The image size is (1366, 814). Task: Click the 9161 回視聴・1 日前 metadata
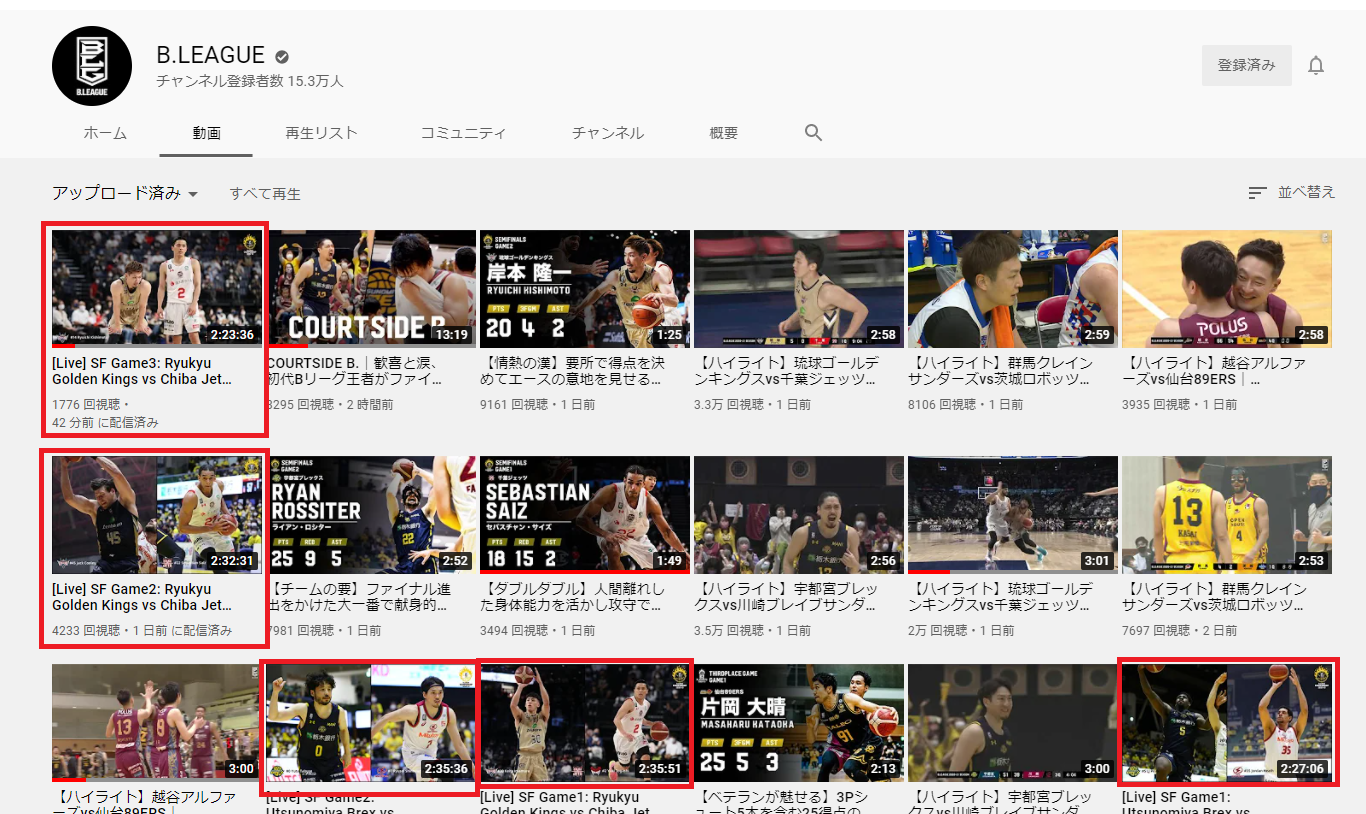point(538,405)
